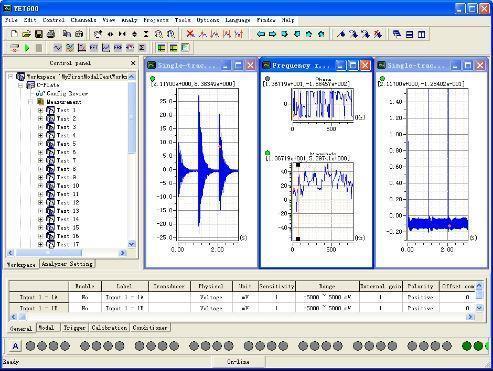Image resolution: width=493 pixels, height=371 pixels.
Task: Click the New file toolbar icon
Action: tap(14, 34)
